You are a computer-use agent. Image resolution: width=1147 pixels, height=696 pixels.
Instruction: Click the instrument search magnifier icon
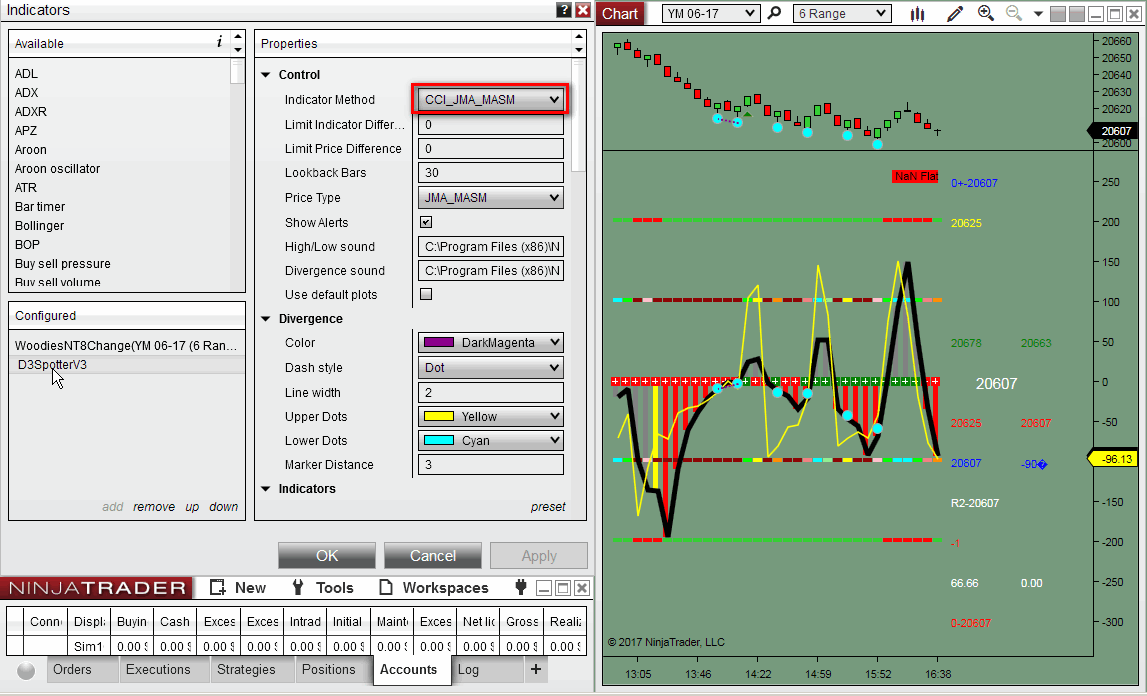(774, 14)
